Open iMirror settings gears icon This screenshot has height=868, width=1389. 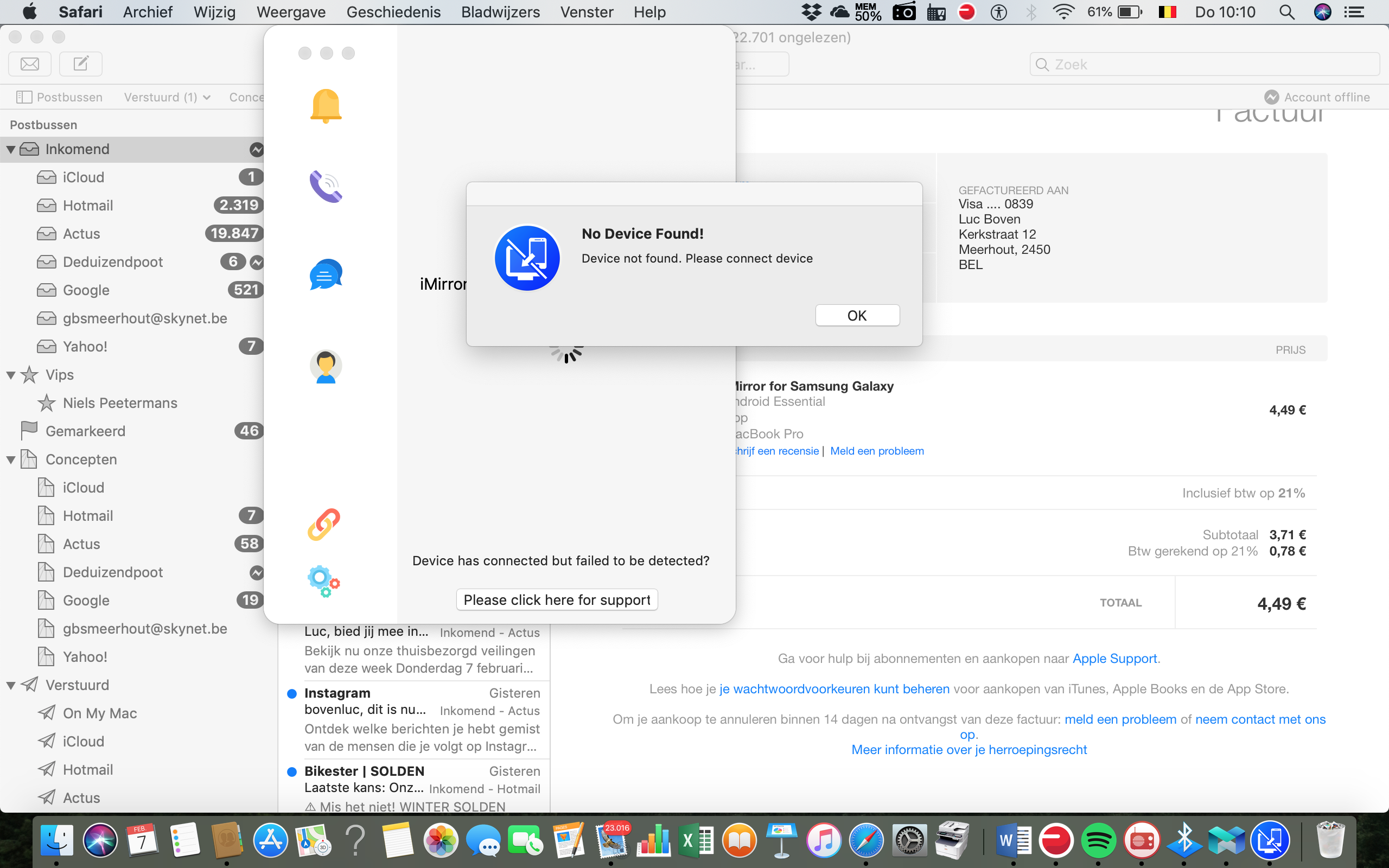click(324, 581)
